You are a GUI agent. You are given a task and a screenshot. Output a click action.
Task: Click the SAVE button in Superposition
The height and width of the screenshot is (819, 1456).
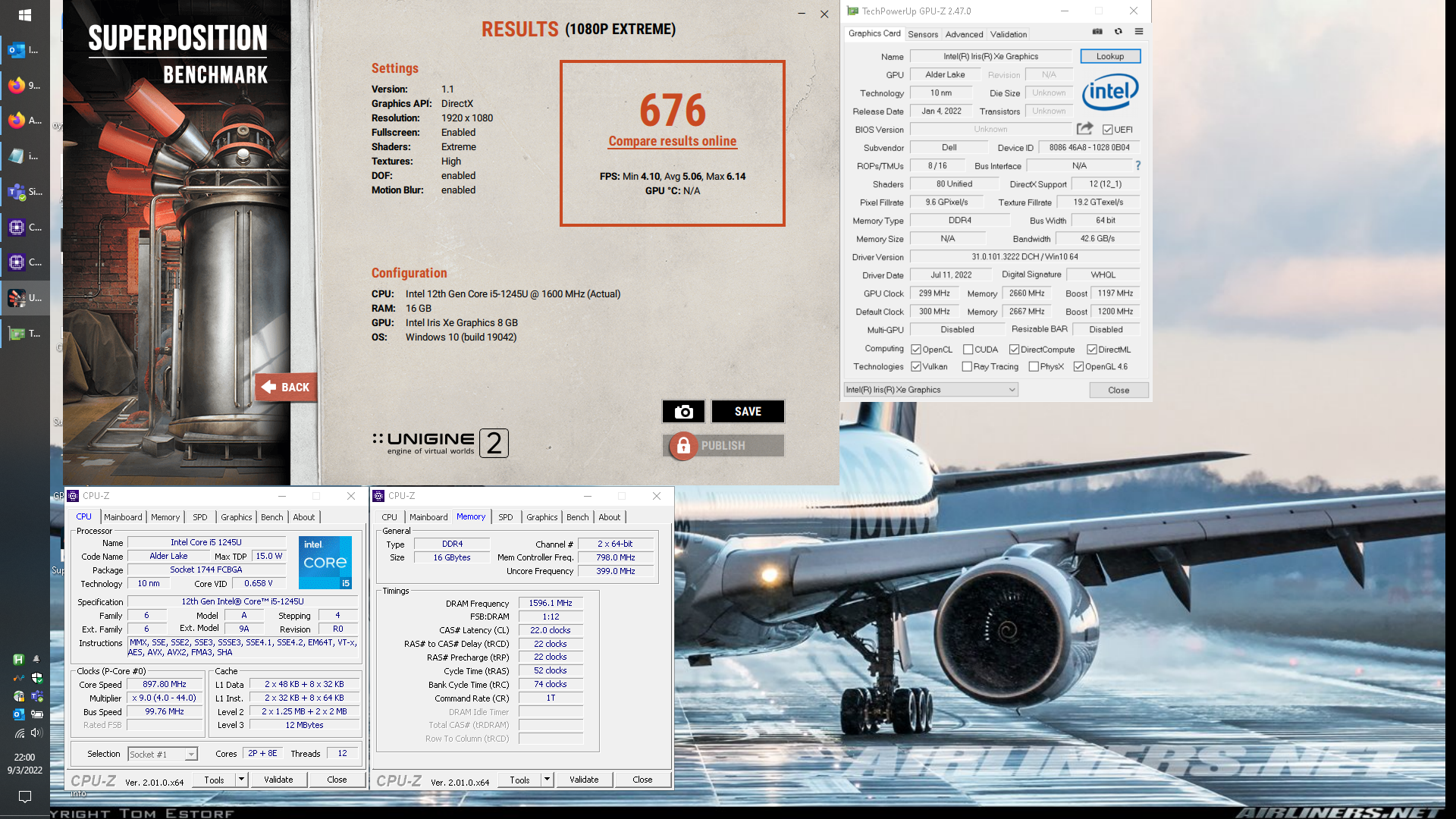(x=748, y=411)
